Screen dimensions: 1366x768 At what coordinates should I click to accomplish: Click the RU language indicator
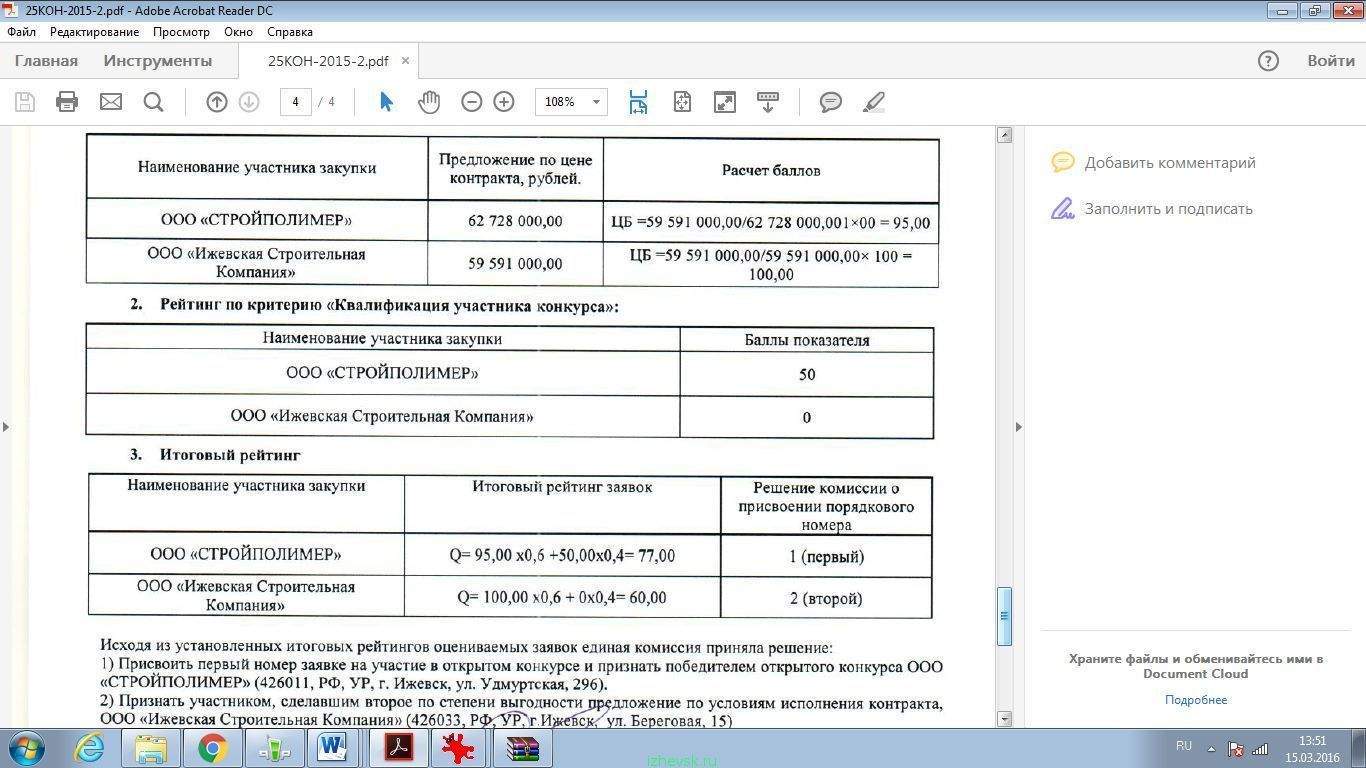tap(1184, 746)
